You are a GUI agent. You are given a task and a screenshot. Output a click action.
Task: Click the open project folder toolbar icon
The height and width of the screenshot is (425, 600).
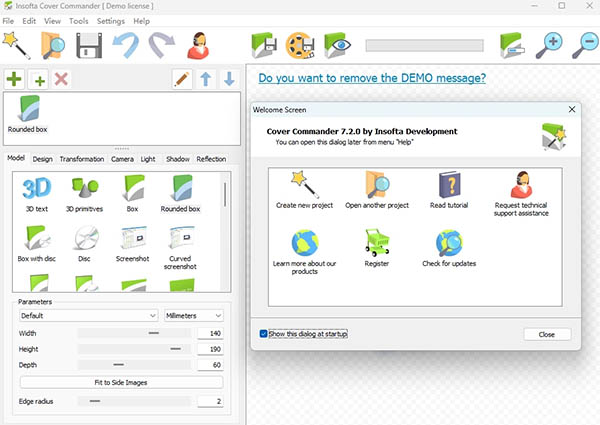(x=53, y=46)
